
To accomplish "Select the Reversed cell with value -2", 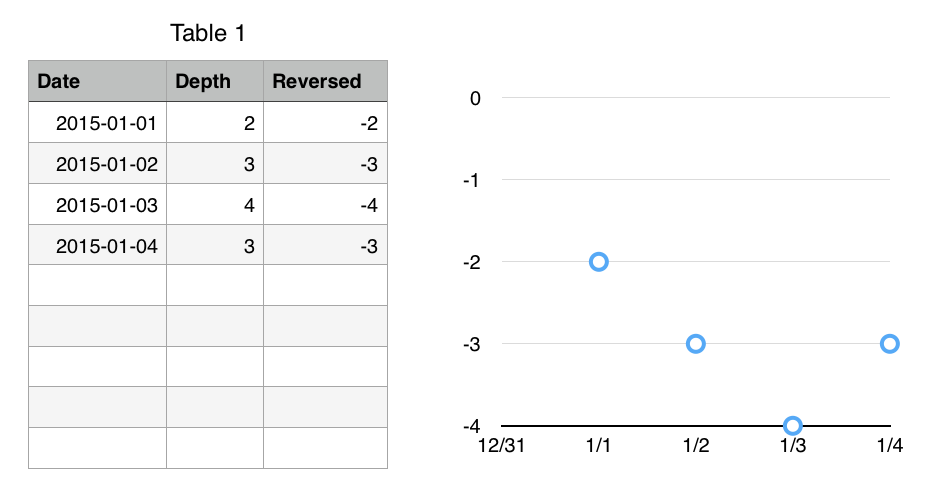I will click(x=325, y=122).
